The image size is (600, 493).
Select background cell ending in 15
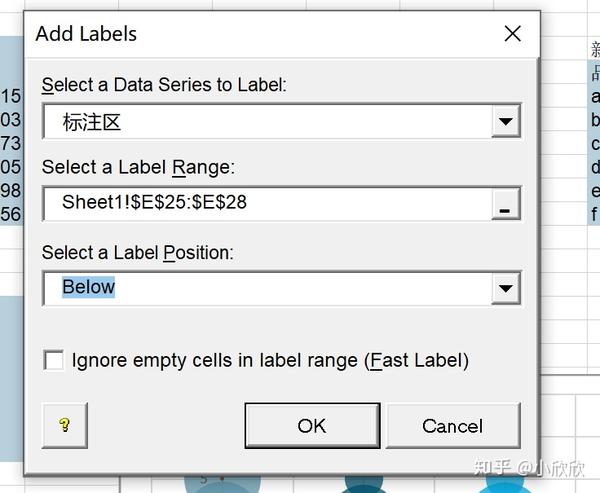coord(11,96)
